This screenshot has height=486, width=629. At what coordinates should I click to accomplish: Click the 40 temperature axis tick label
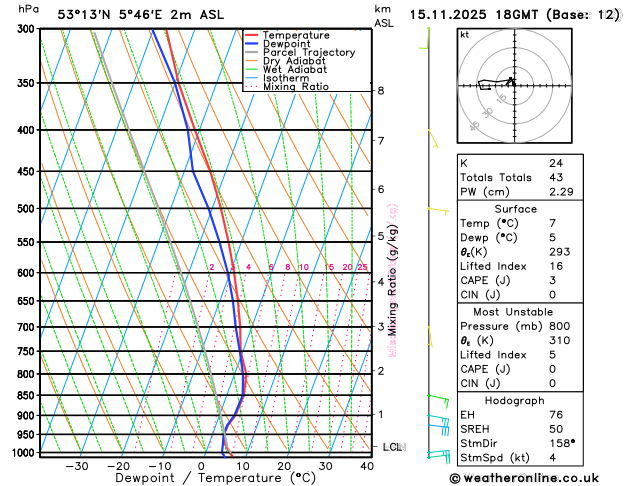[x=367, y=466]
